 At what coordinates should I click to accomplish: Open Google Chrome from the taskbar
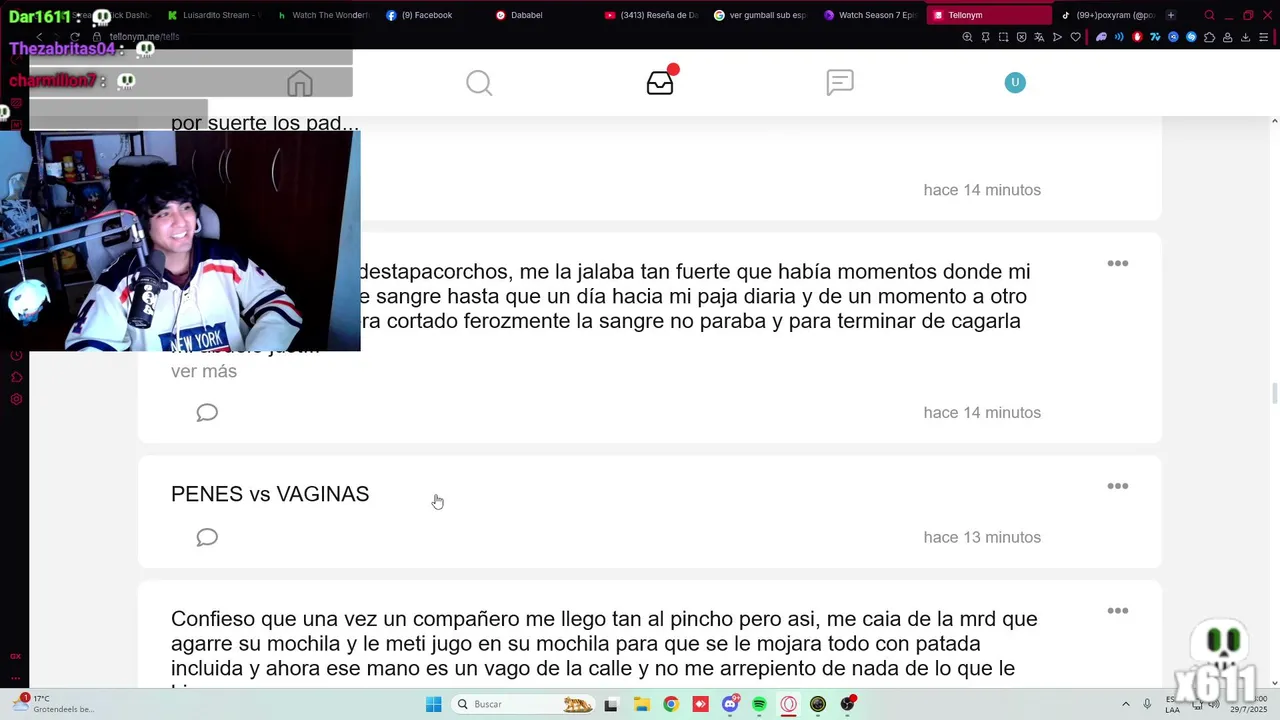point(671,704)
